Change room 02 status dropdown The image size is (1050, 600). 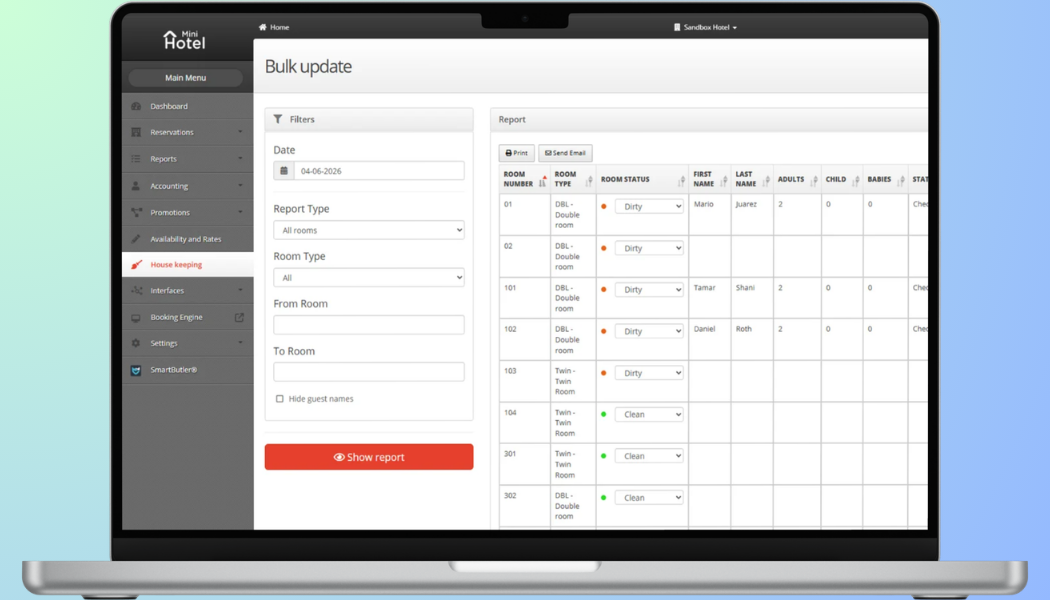(649, 248)
